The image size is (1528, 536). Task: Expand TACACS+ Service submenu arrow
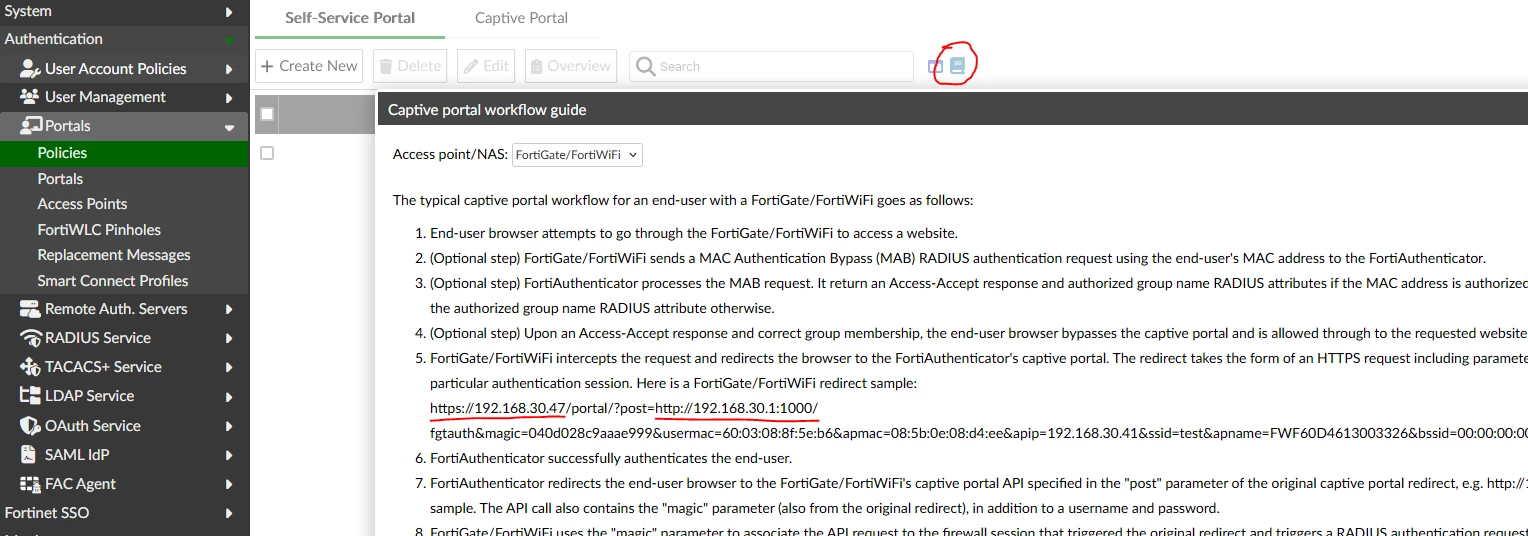click(229, 368)
